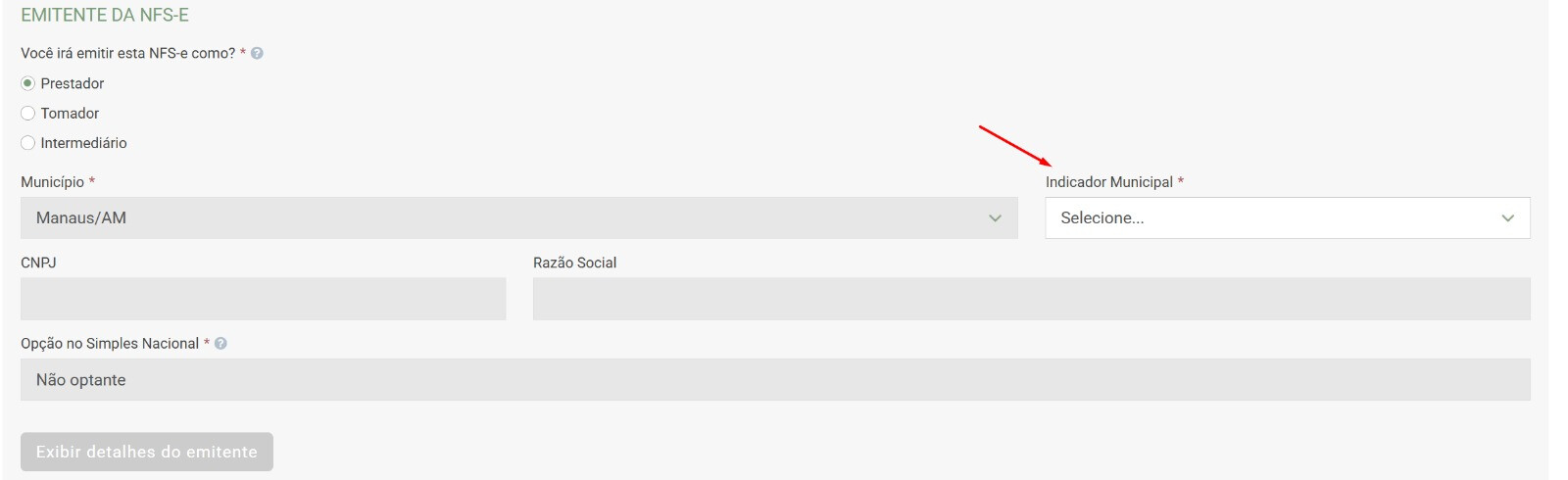Click help icon beside NFS-e emission question
This screenshot has height=480, width=1568.
click(x=257, y=54)
